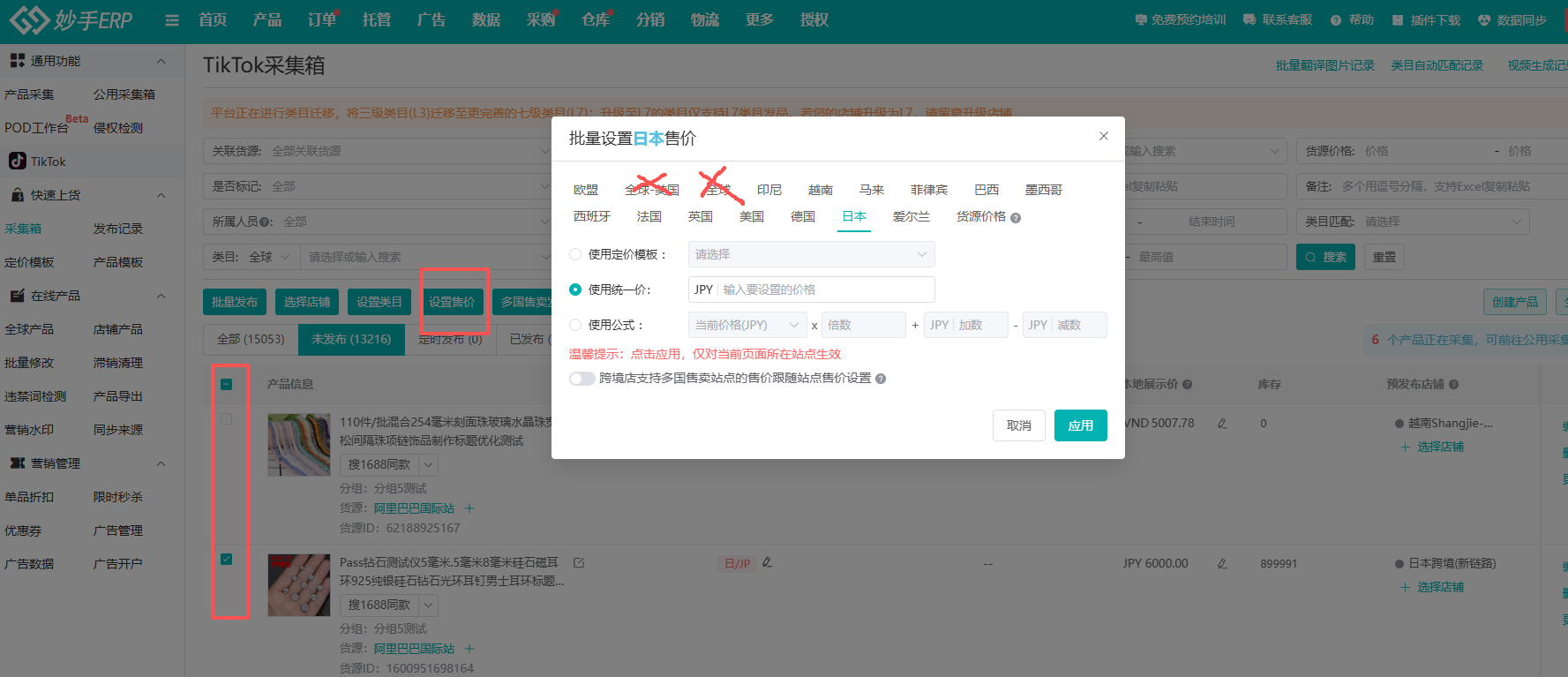Screen dimensions: 1568x677
Task: Click the hamburger menu icon in header
Action: (x=172, y=20)
